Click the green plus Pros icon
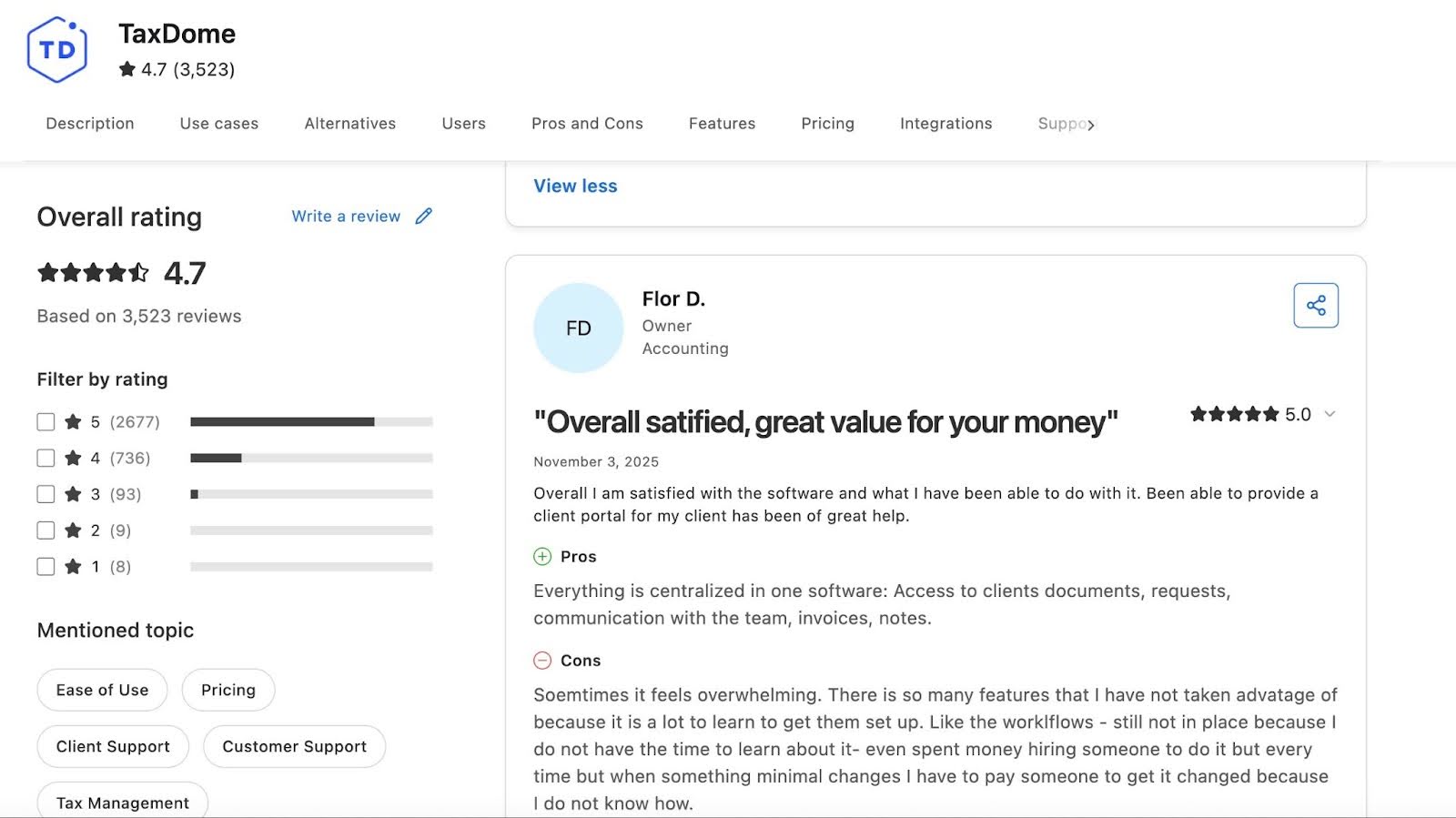The width and height of the screenshot is (1456, 818). tap(542, 557)
